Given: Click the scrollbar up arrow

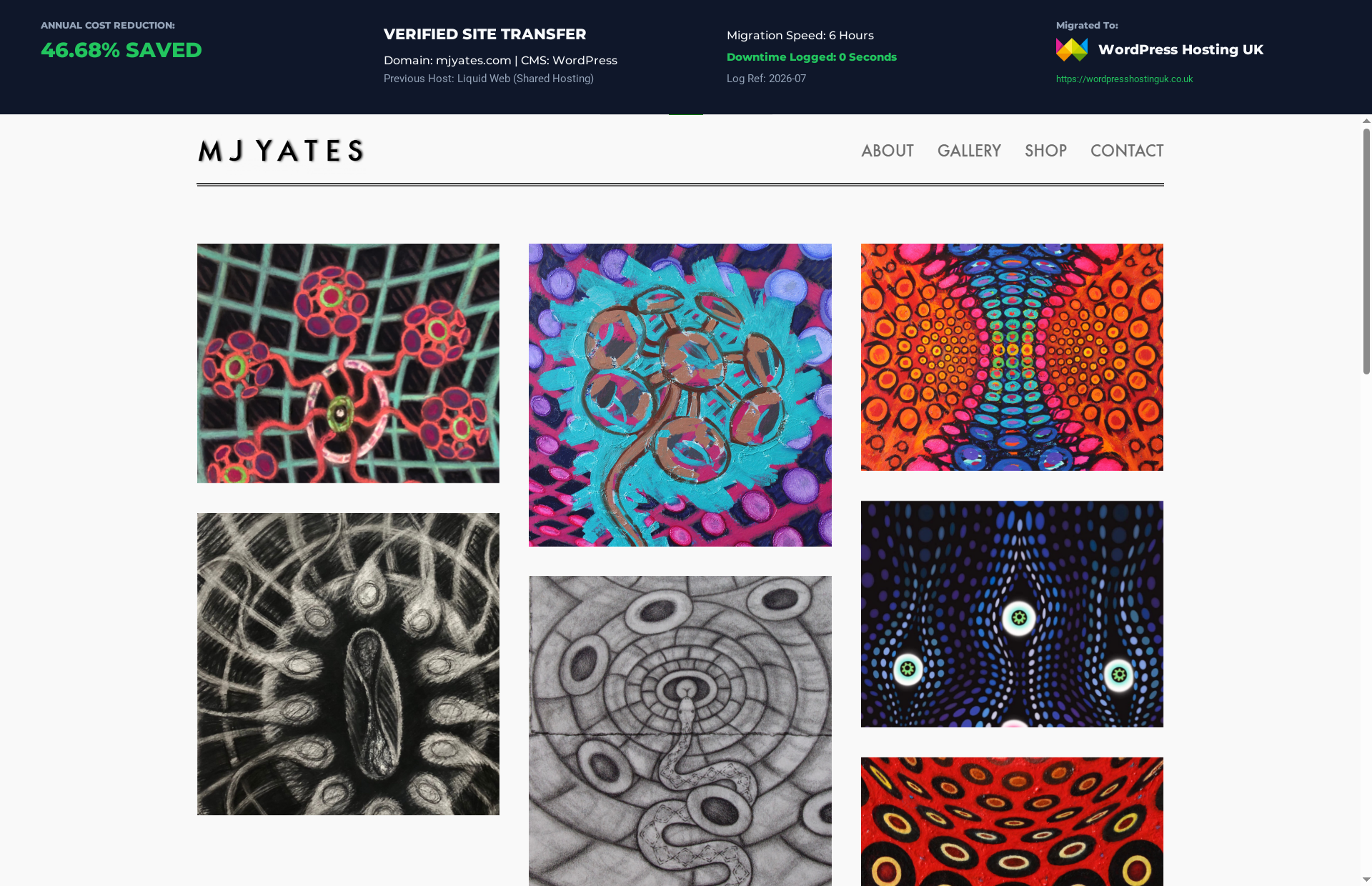Looking at the screenshot, I should pyautogui.click(x=1366, y=121).
